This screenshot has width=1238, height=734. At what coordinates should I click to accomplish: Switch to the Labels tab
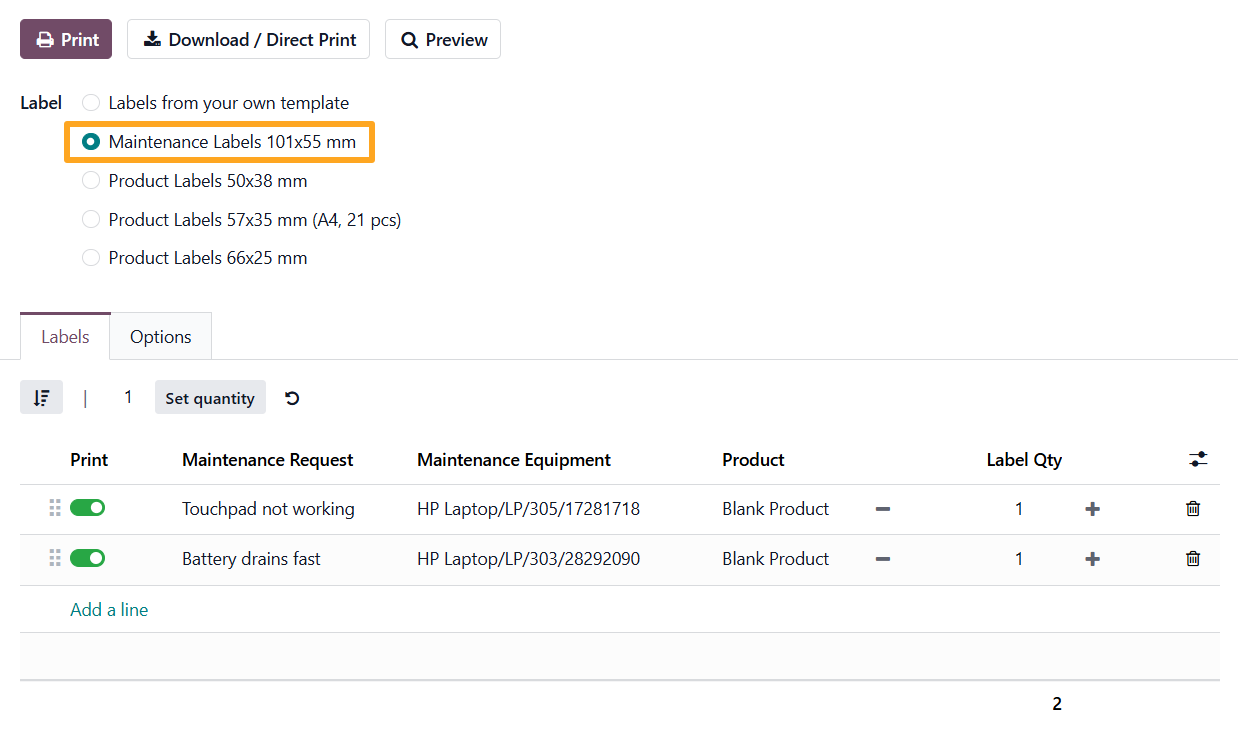[65, 337]
